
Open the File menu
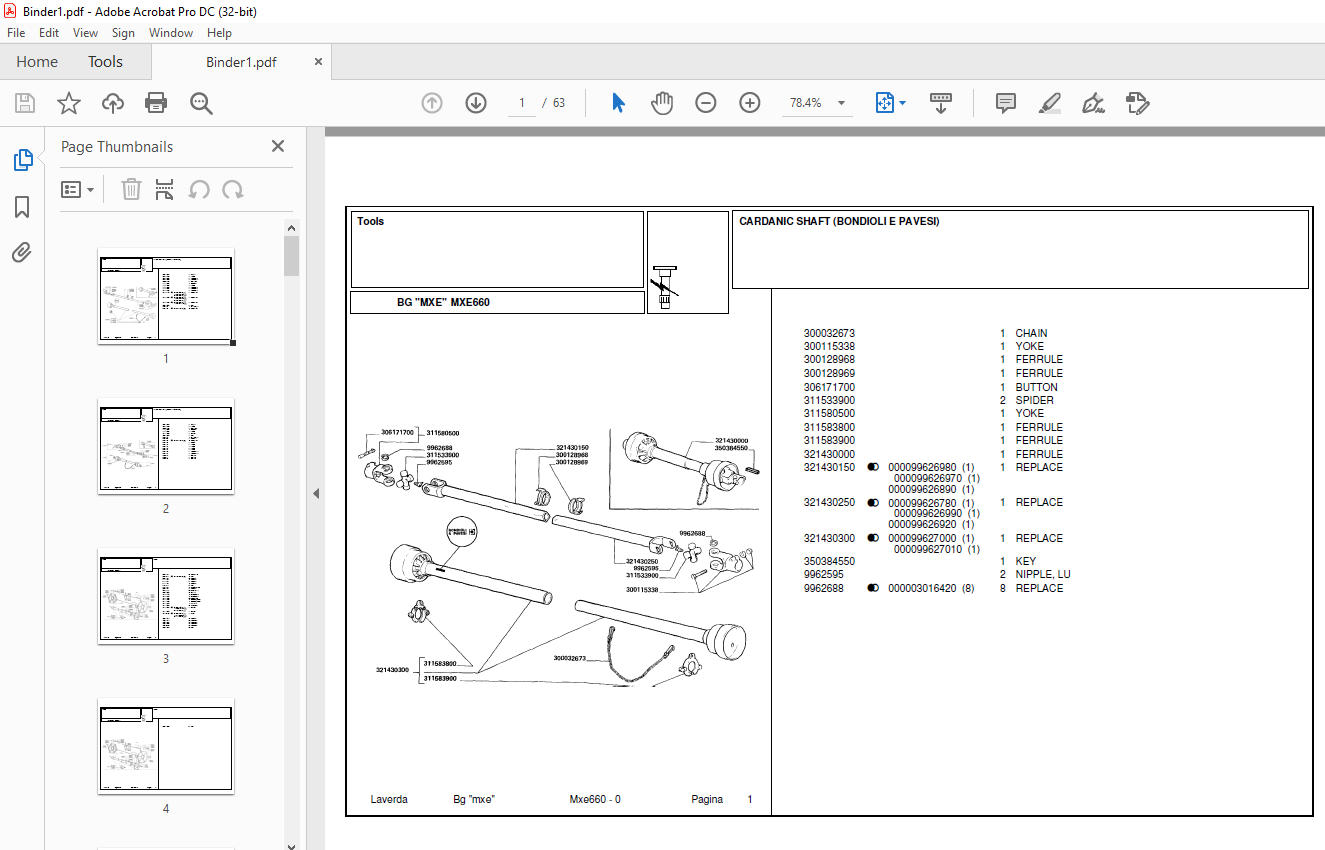click(x=16, y=33)
